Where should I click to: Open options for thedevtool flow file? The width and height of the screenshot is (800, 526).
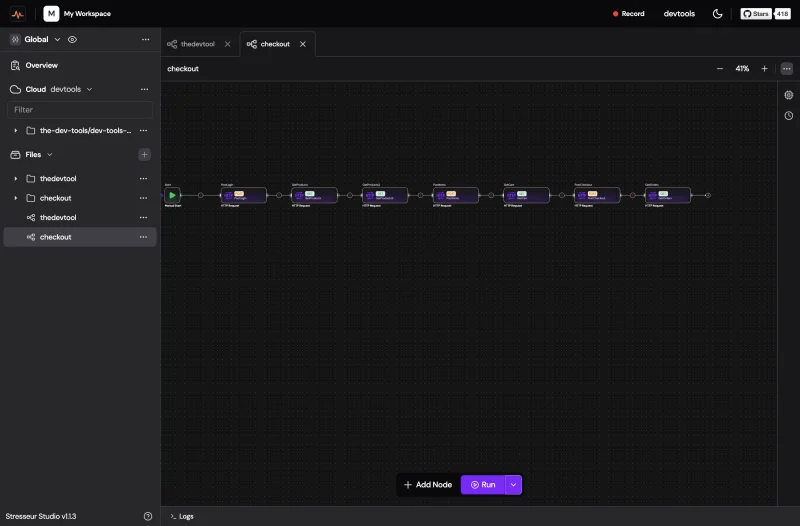[x=143, y=217]
